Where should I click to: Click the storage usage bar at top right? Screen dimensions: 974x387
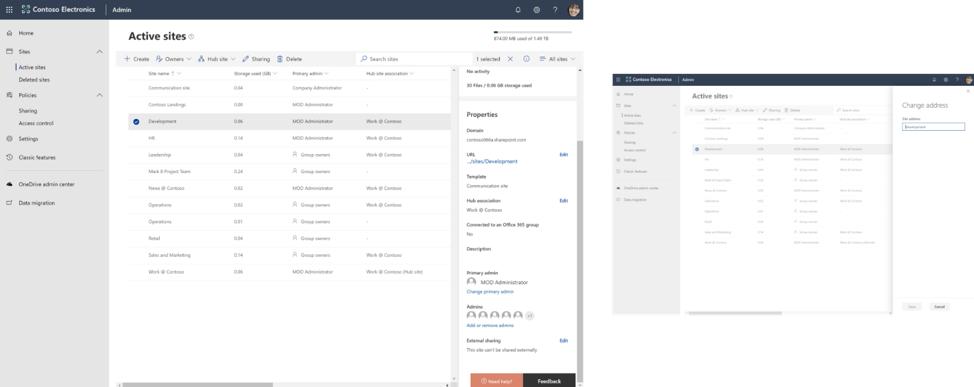[532, 32]
